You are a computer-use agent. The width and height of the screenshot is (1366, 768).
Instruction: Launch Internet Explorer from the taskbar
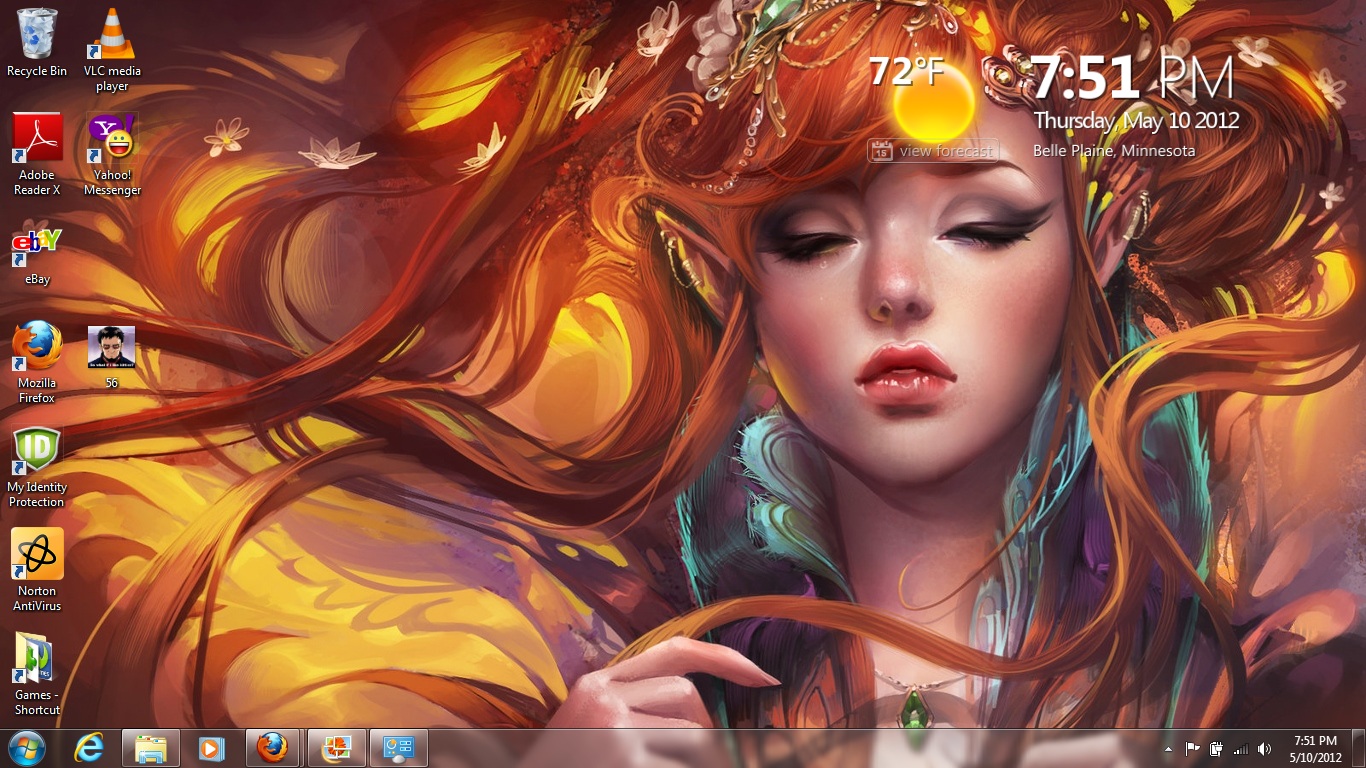coord(89,748)
